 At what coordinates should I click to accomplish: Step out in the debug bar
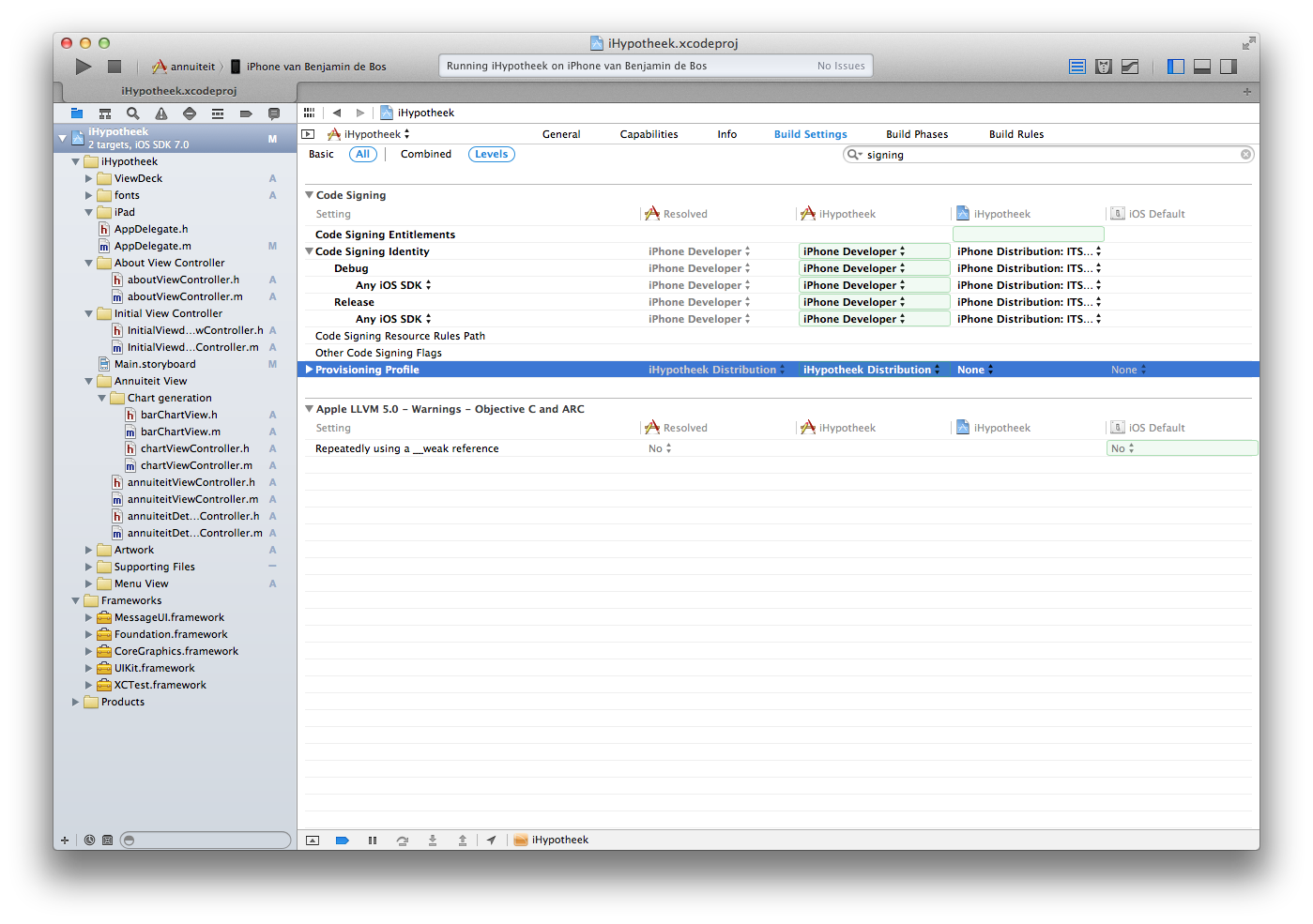[x=463, y=841]
